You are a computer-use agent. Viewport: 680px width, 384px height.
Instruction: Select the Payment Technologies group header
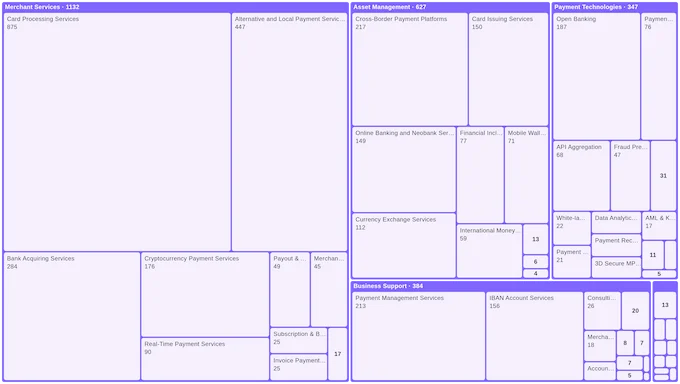[x=615, y=7]
